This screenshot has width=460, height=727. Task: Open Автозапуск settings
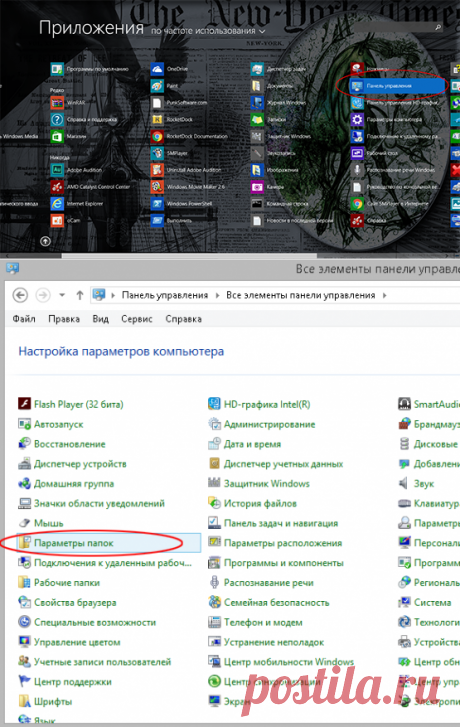[x=51, y=424]
